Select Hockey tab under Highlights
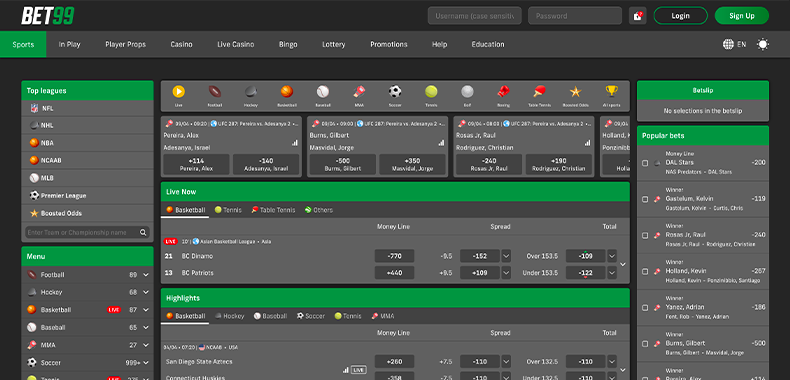Screen dimensions: 790x380 (229, 316)
